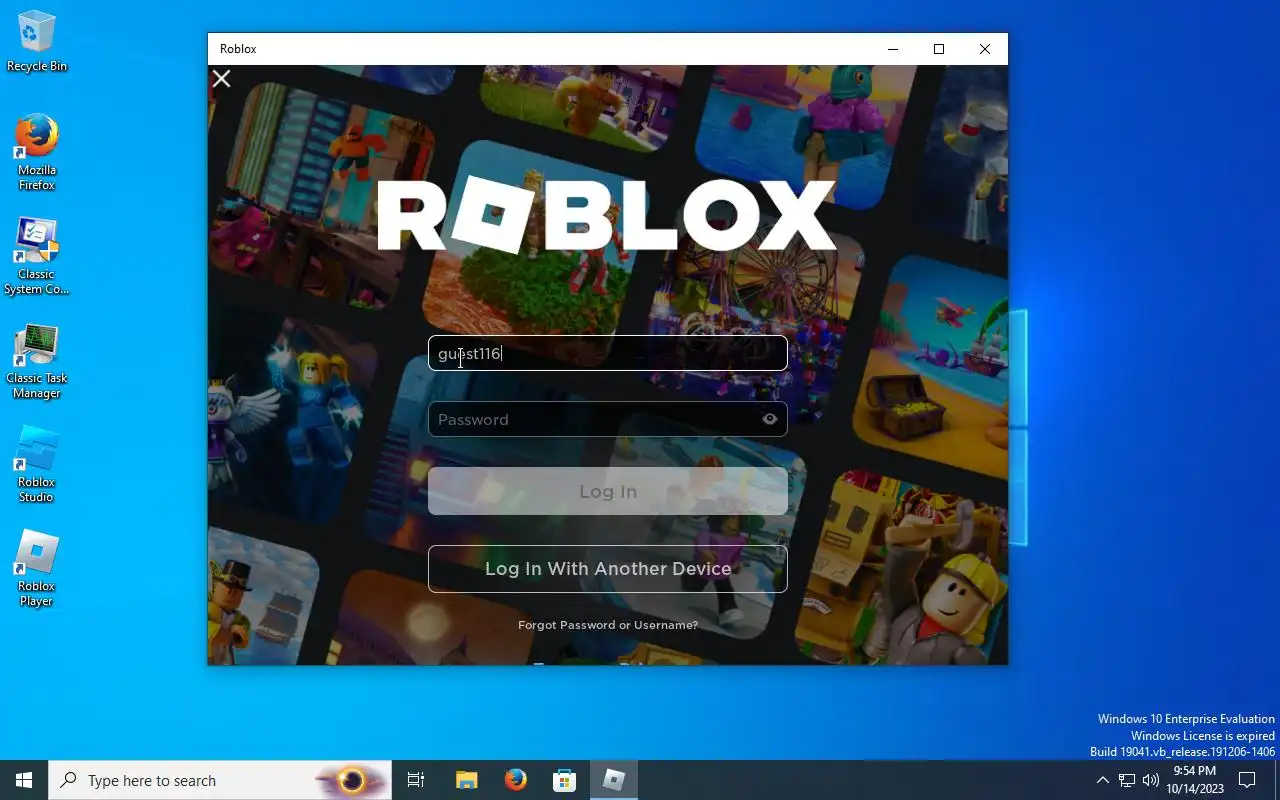Screen dimensions: 1280x800
Task: Select Classic Task Manager desktop icon
Action: tap(37, 361)
